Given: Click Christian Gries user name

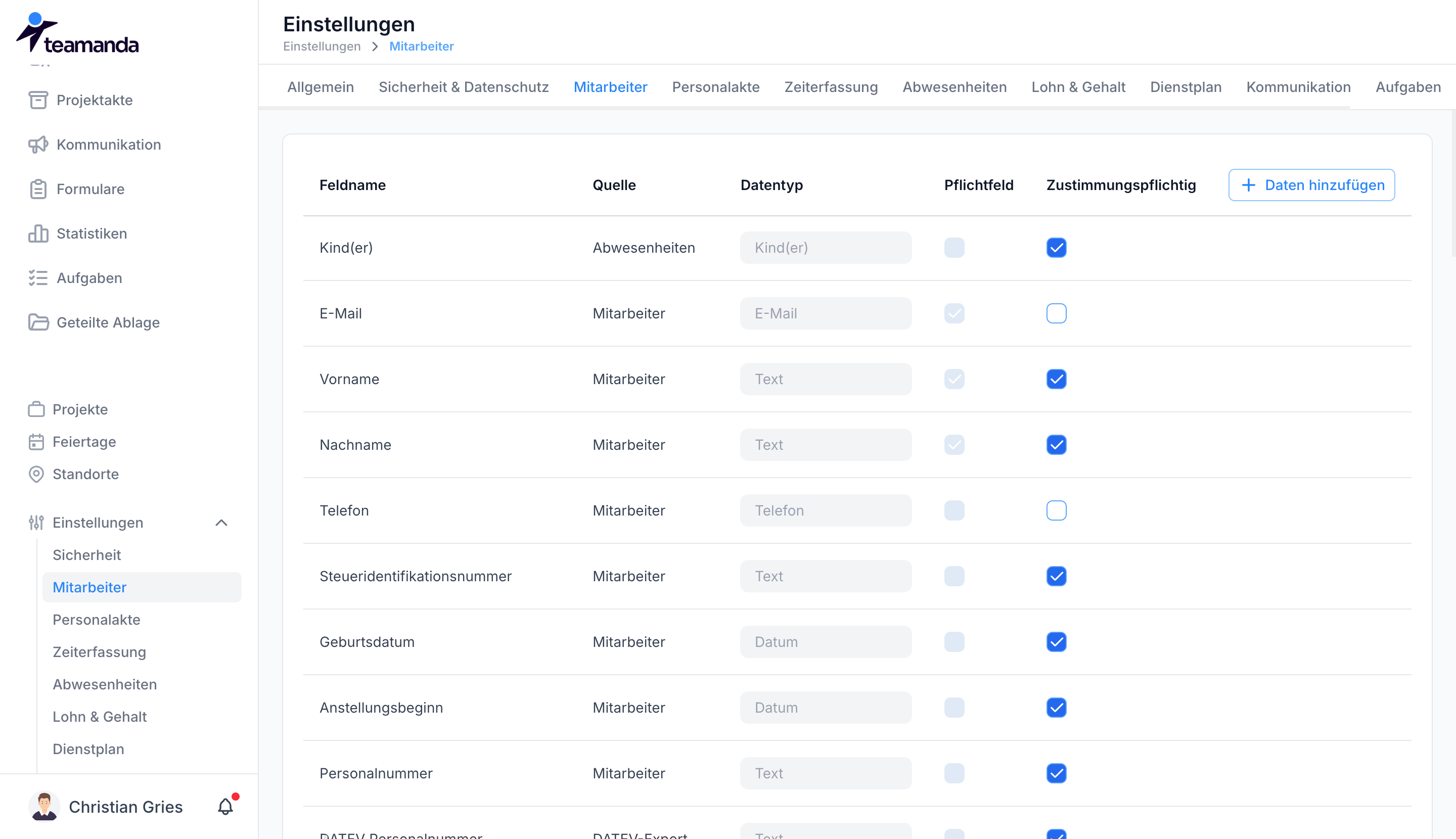Looking at the screenshot, I should click(126, 806).
